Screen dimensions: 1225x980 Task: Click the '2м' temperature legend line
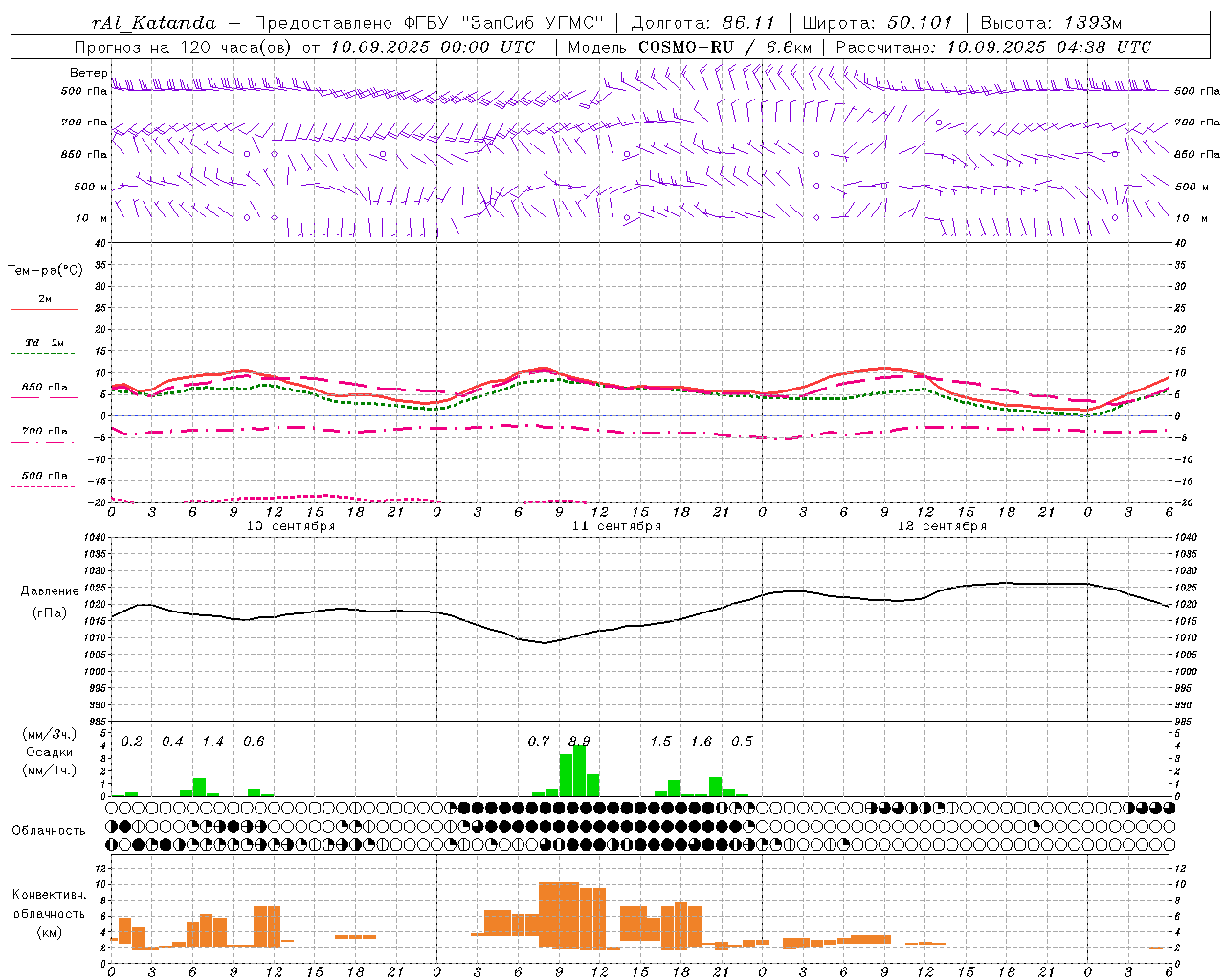coord(44,303)
